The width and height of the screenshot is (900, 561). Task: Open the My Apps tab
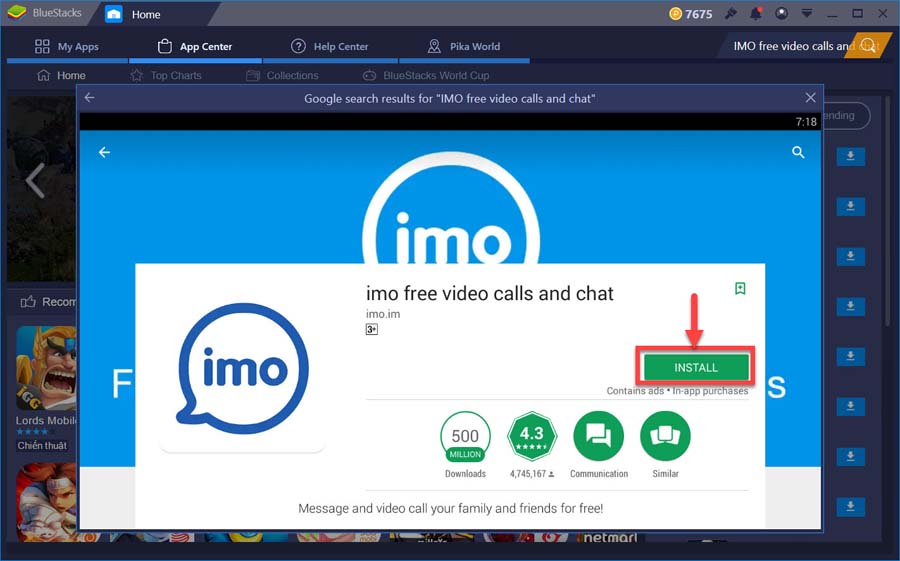click(67, 47)
